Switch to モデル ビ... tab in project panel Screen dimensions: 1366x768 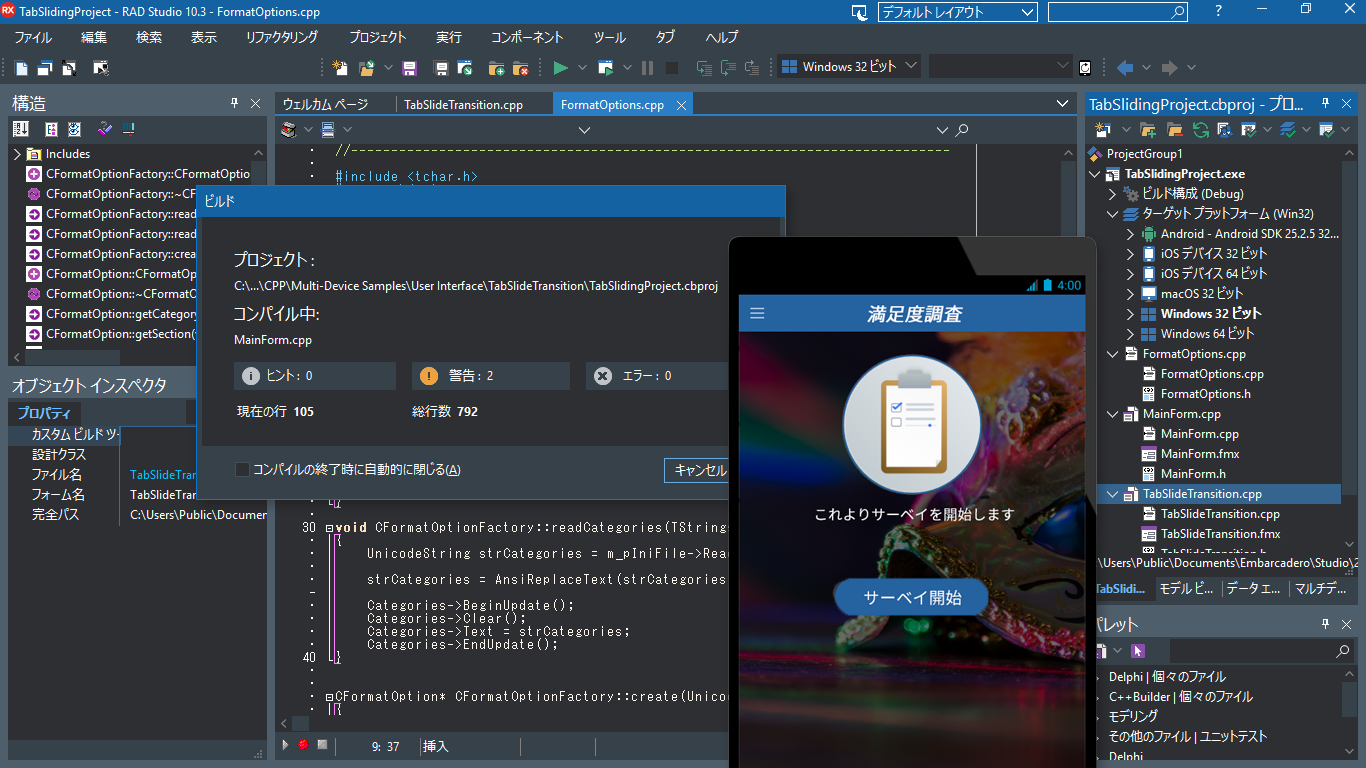point(1187,589)
